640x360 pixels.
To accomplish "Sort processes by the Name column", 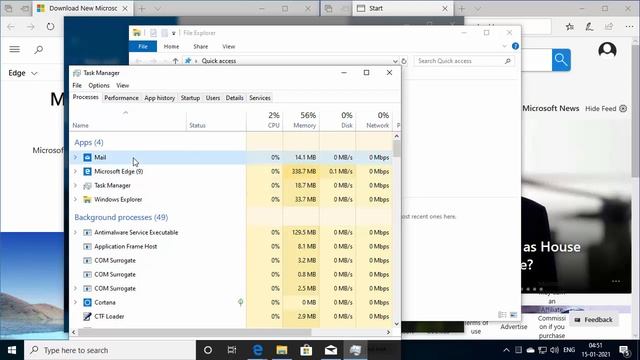I will click(129, 120).
